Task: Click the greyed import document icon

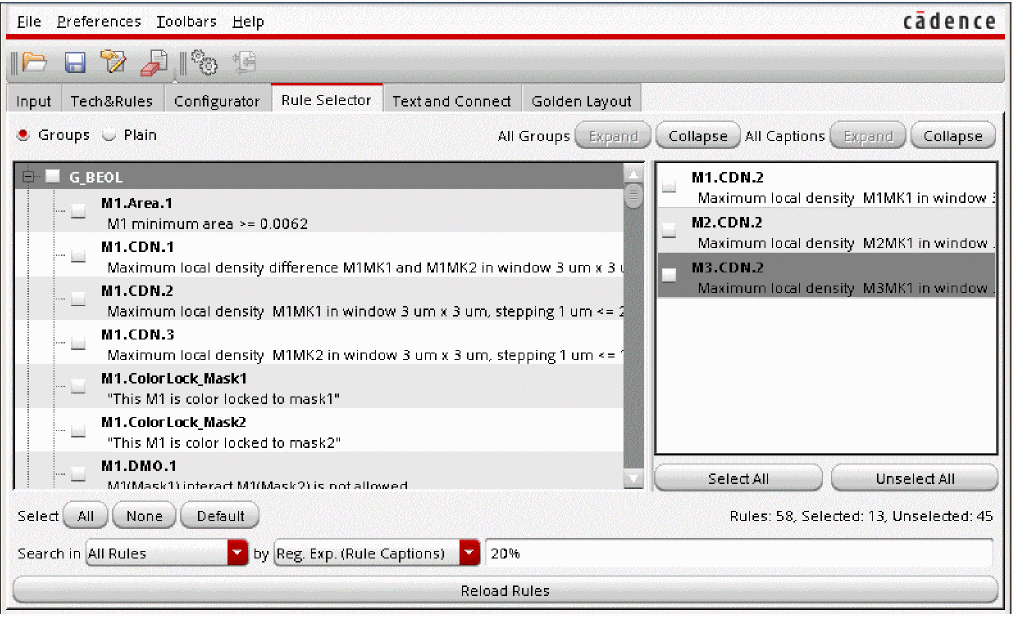Action: pyautogui.click(x=245, y=62)
